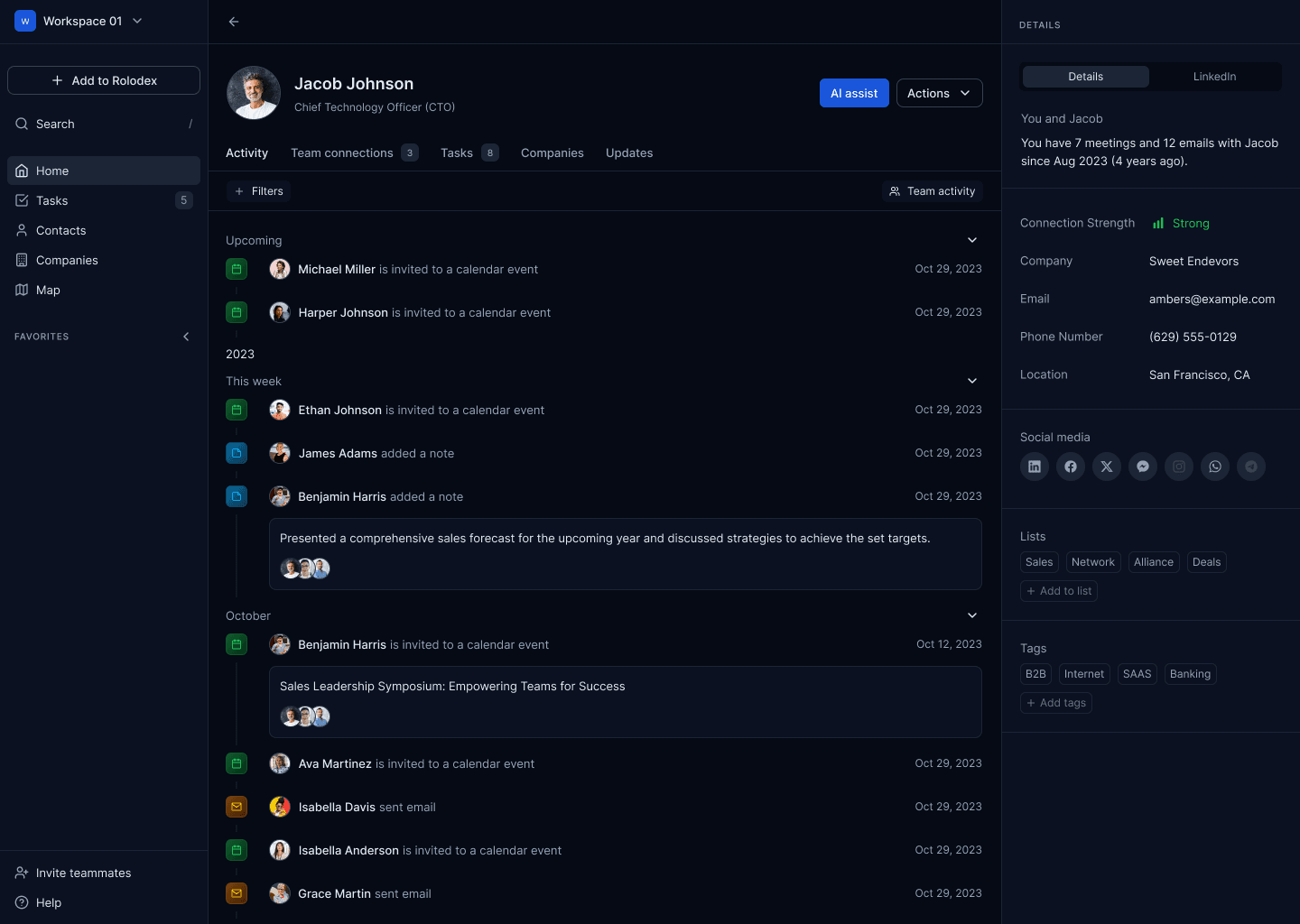Click Invite teammates in the sidebar
The width and height of the screenshot is (1300, 924).
83,873
